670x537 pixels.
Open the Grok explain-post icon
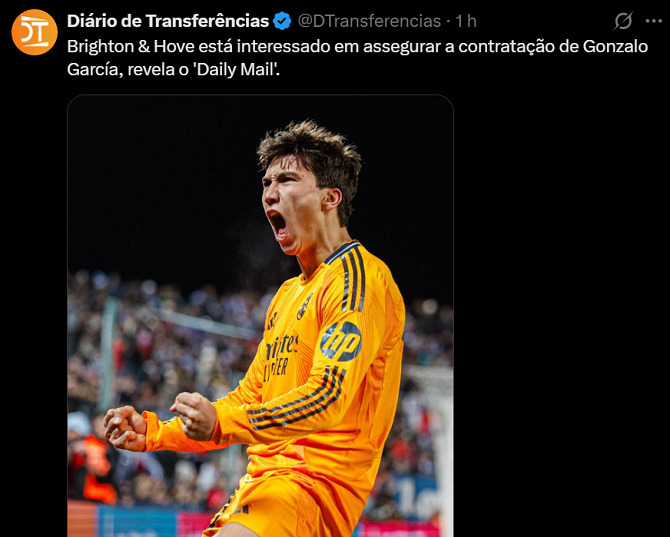pyautogui.click(x=623, y=21)
